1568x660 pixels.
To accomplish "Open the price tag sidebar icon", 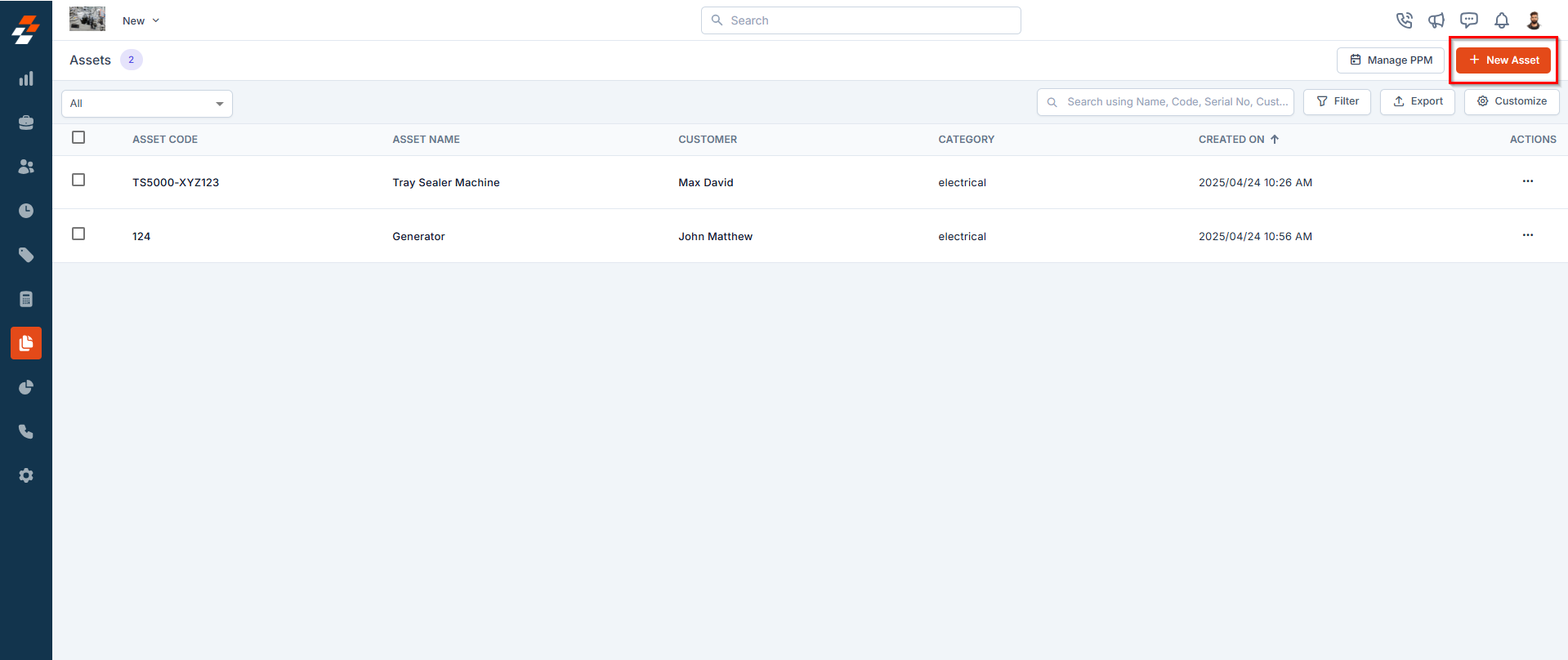I will (x=26, y=255).
